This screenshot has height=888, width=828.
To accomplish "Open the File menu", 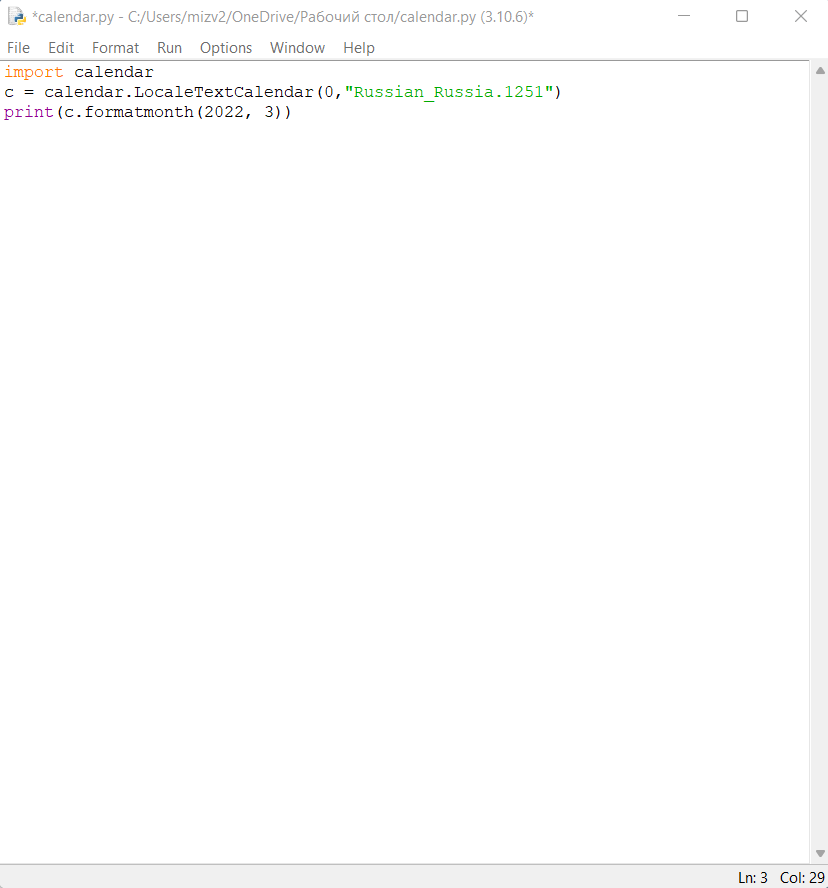I will coord(18,48).
